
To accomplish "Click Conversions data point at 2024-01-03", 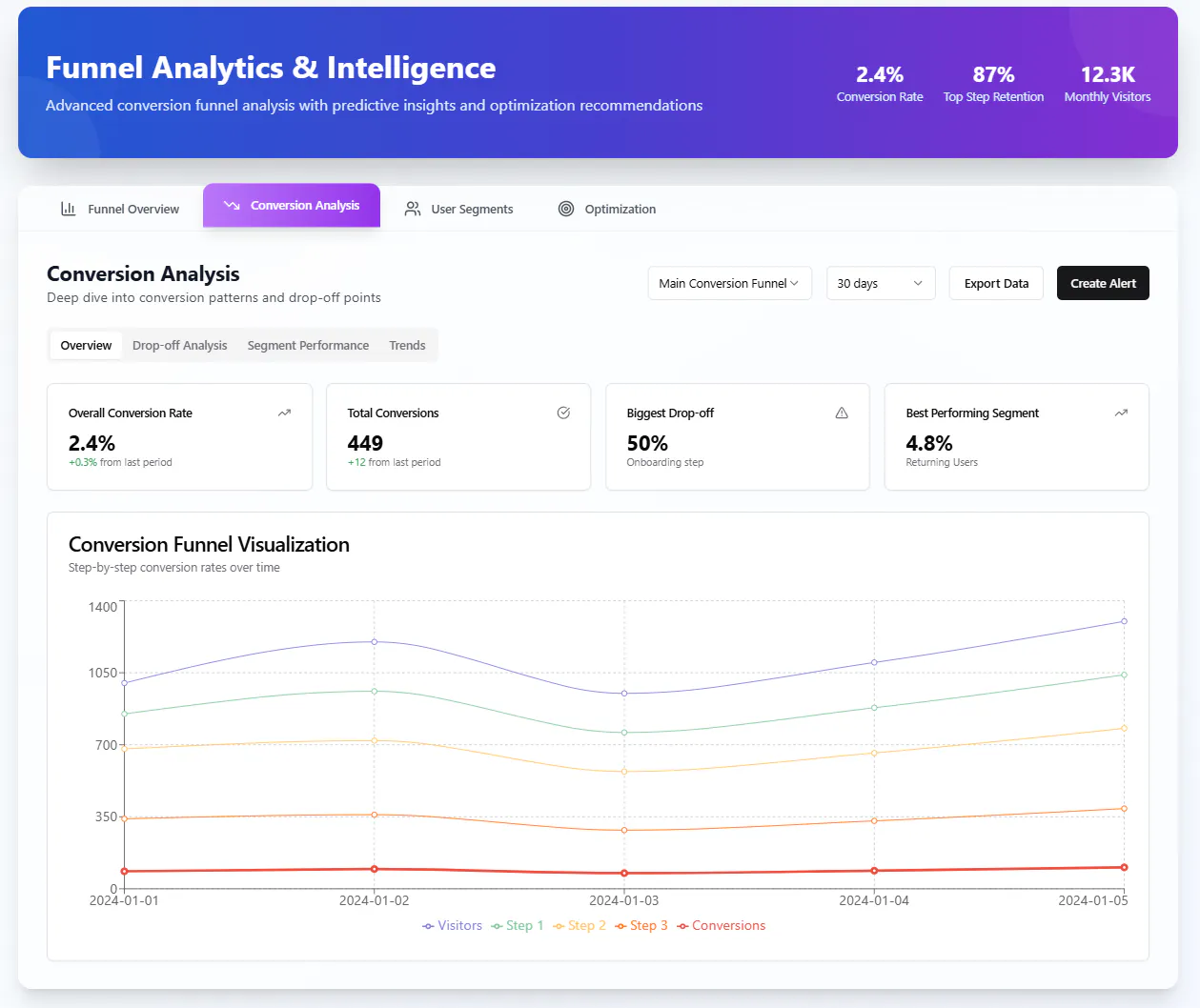I will click(624, 873).
